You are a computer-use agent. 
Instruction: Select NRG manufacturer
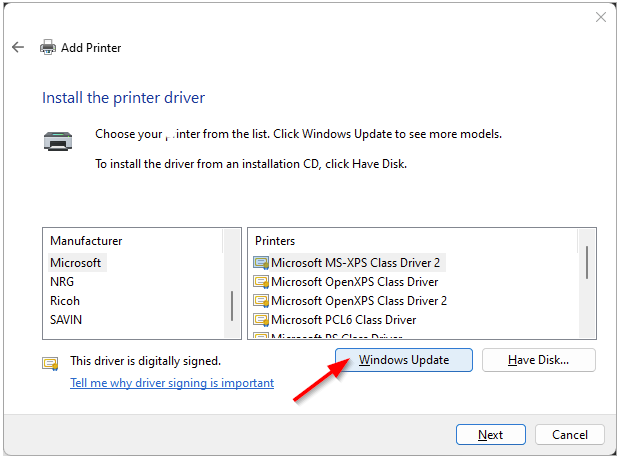tap(62, 282)
